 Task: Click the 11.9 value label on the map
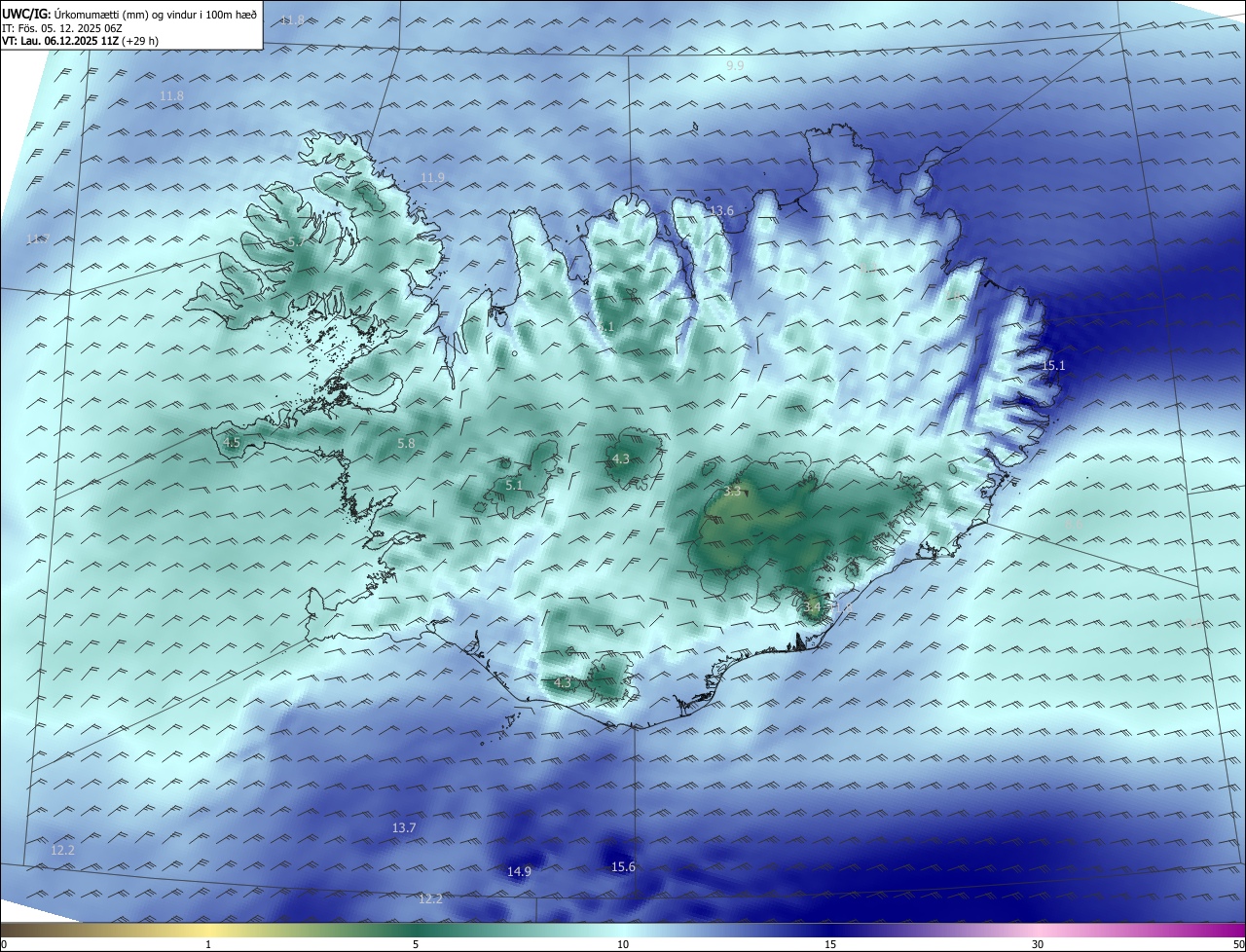[432, 177]
